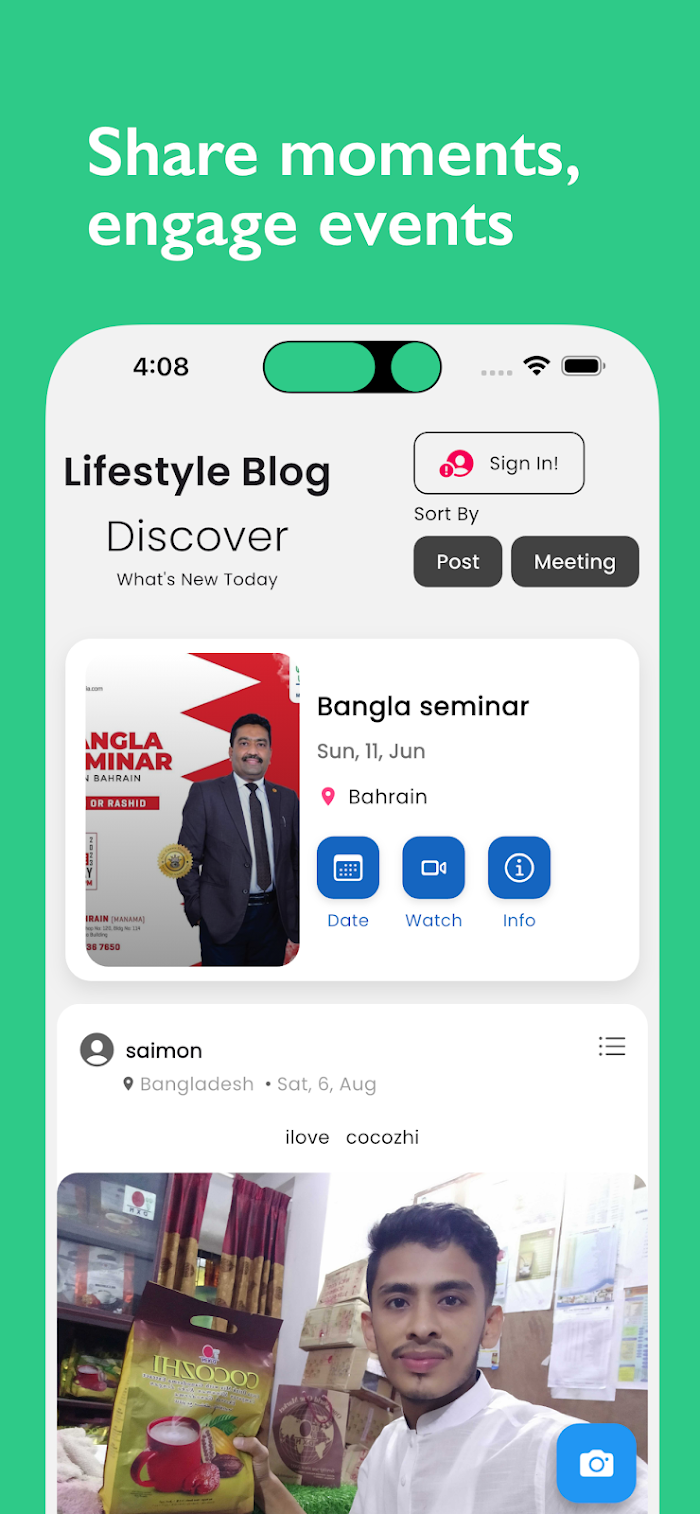Check the Wi-Fi status icon
The width and height of the screenshot is (700, 1514).
tap(537, 366)
